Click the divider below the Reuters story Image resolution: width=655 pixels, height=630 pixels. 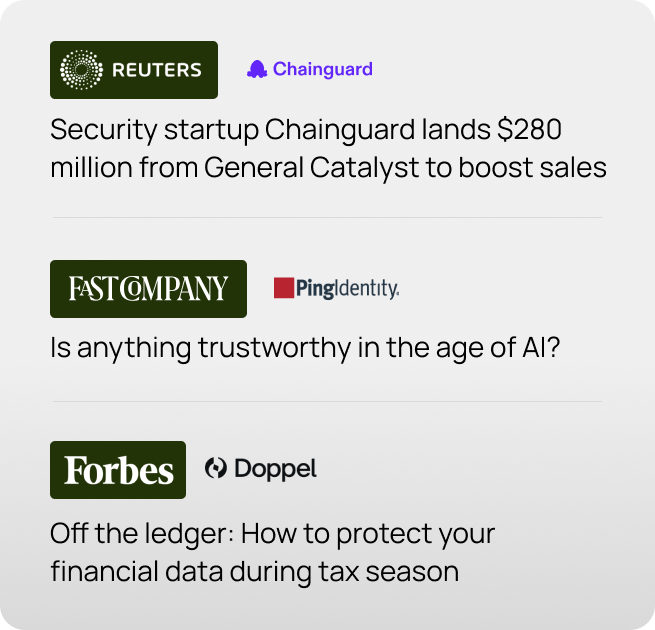(x=327, y=217)
